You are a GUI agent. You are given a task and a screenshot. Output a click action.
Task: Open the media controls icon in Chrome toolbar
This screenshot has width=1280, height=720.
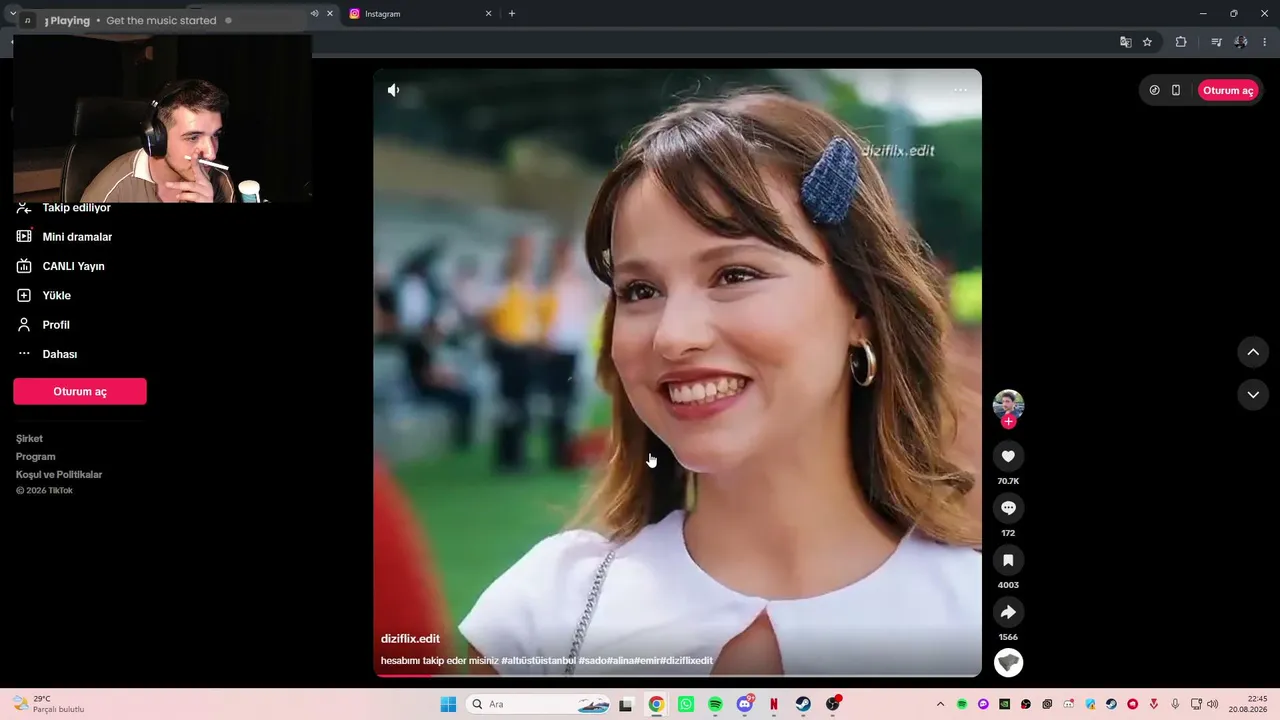[1216, 42]
